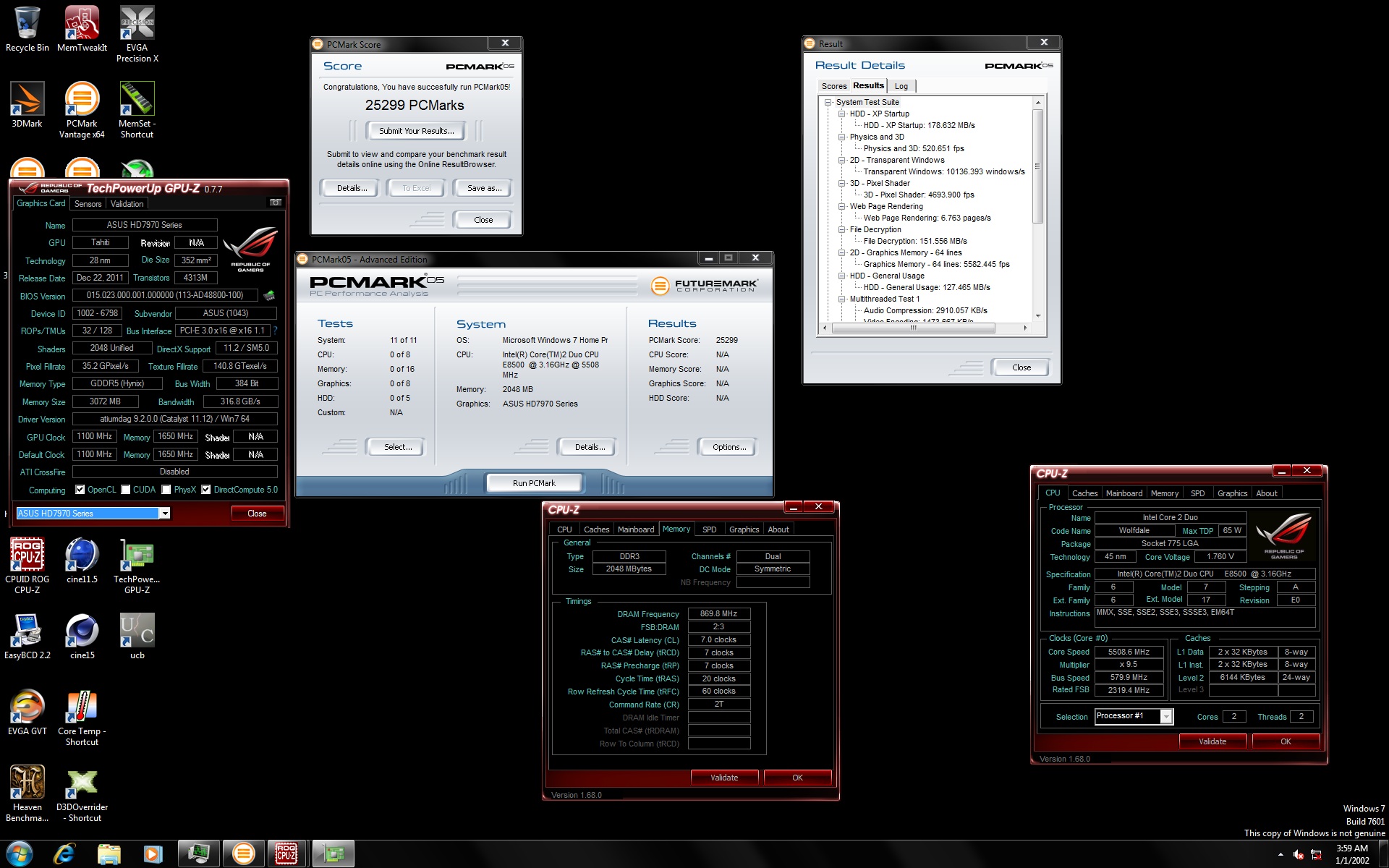
Task: Collapse System Test Suite tree node
Action: (x=828, y=102)
